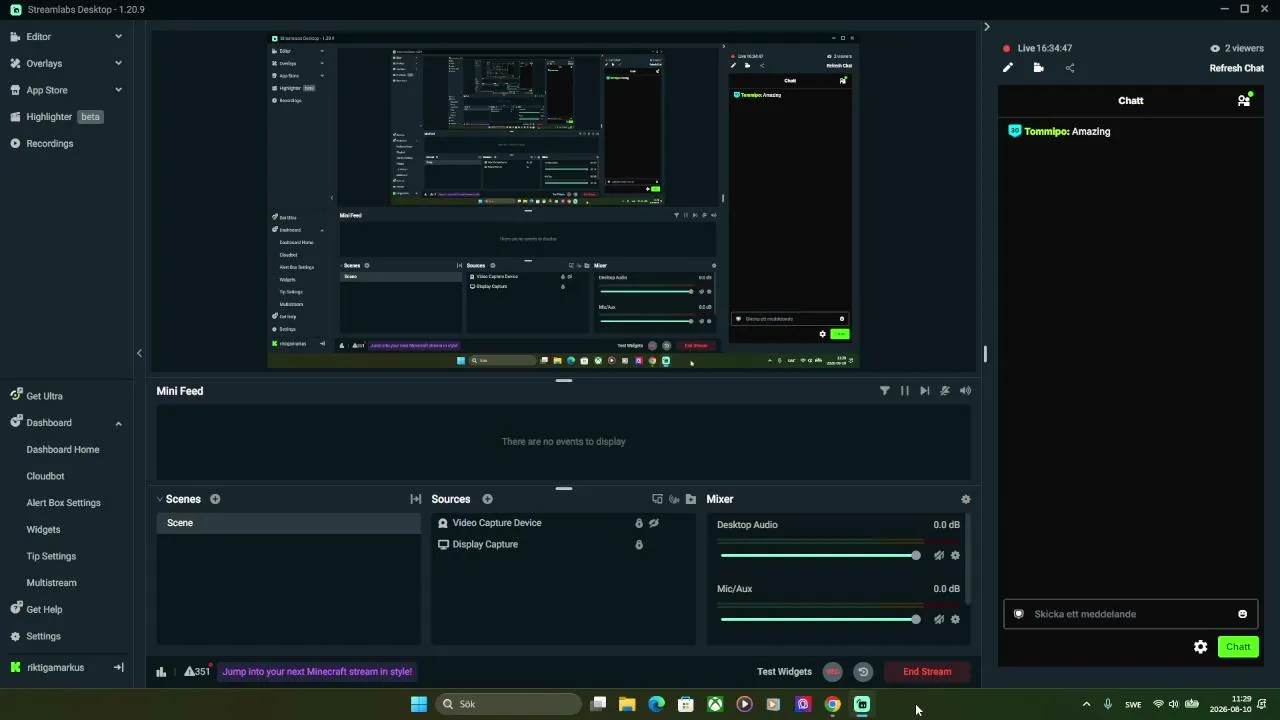Show the hidden Video Capture Device source
This screenshot has height=720, width=1280.
tap(654, 523)
